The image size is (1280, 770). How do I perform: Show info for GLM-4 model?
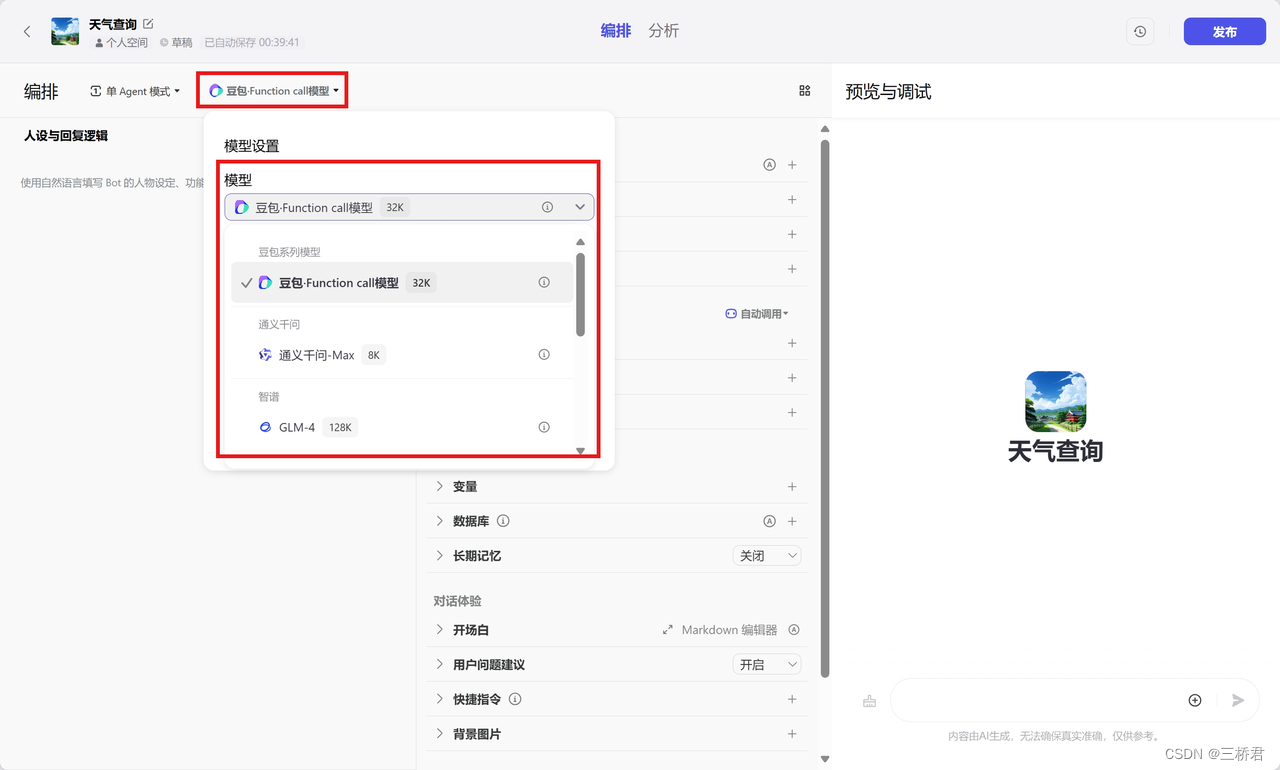point(544,427)
